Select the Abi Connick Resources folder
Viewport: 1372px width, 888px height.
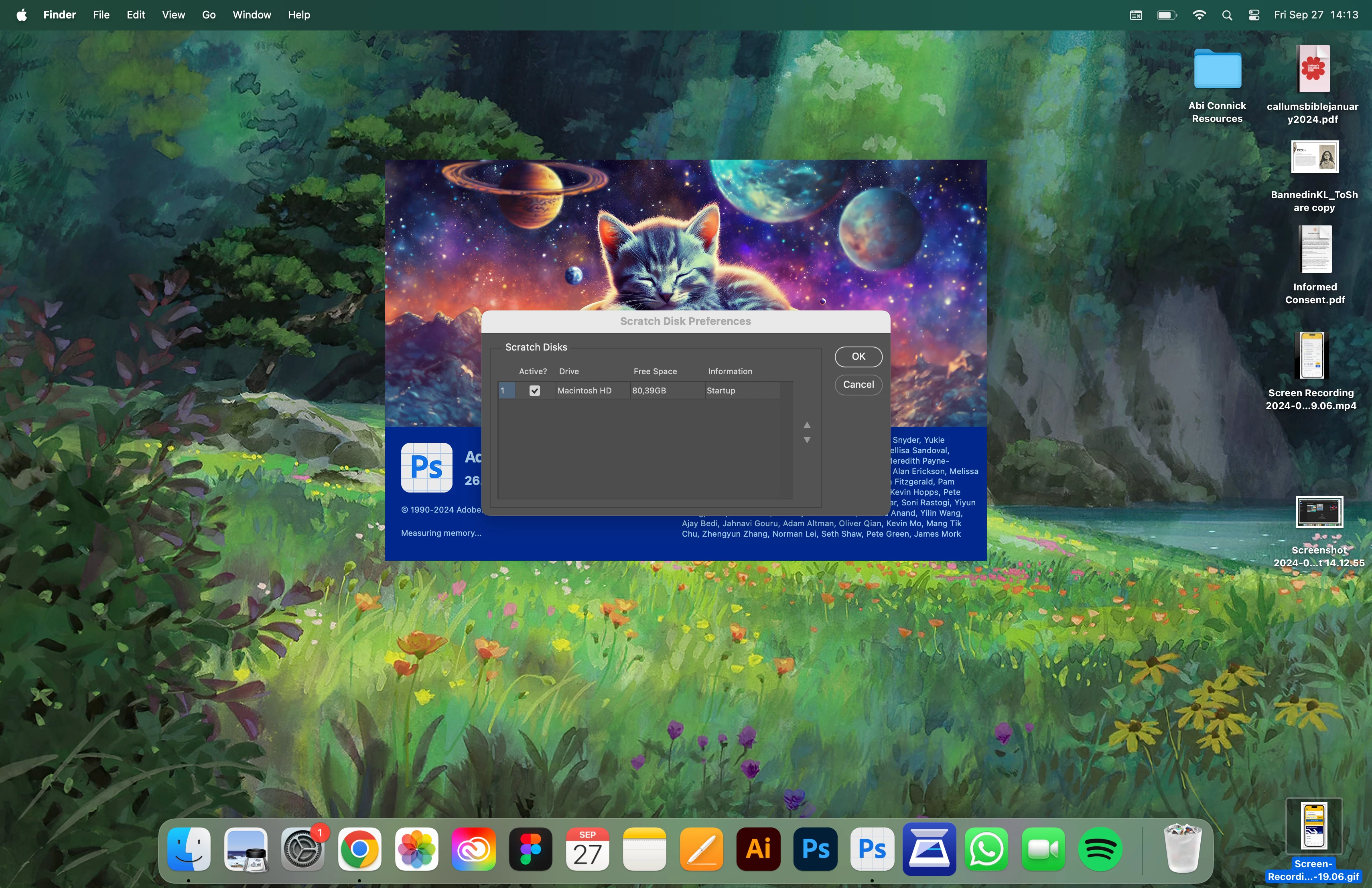(1217, 71)
